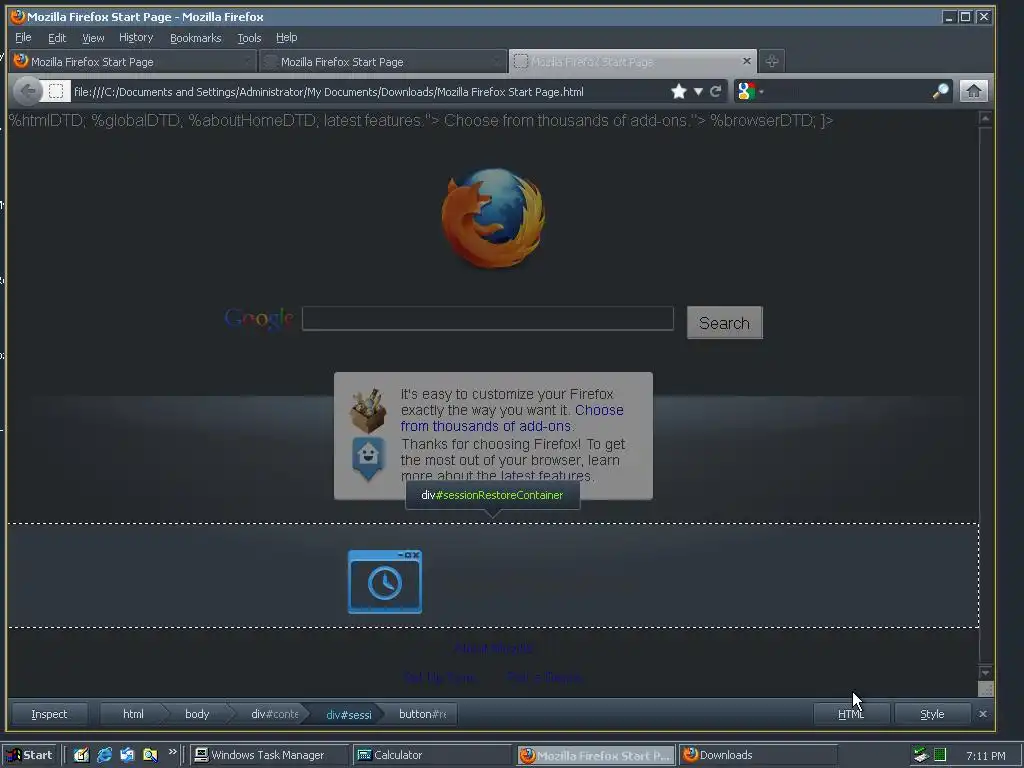Bookmark this page with the star icon
The height and width of the screenshot is (768, 1024).
point(679,91)
